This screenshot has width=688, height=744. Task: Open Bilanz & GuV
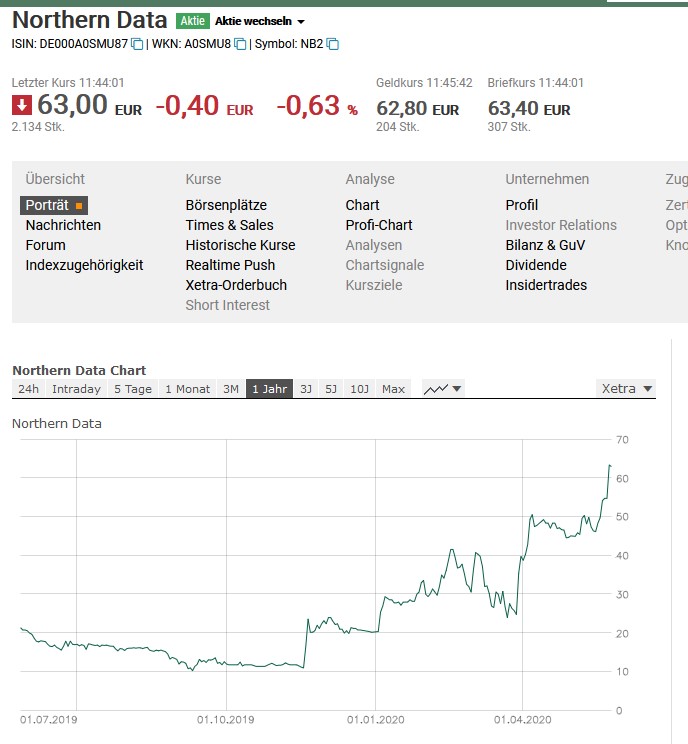click(545, 245)
